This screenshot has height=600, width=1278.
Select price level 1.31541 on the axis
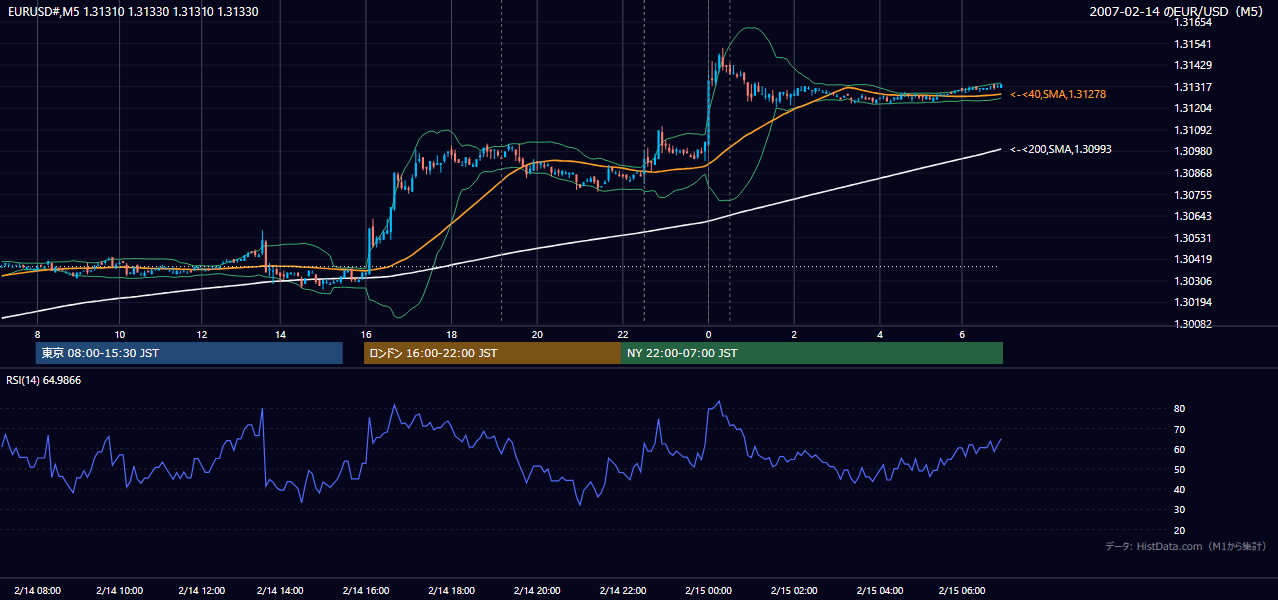(1192, 44)
